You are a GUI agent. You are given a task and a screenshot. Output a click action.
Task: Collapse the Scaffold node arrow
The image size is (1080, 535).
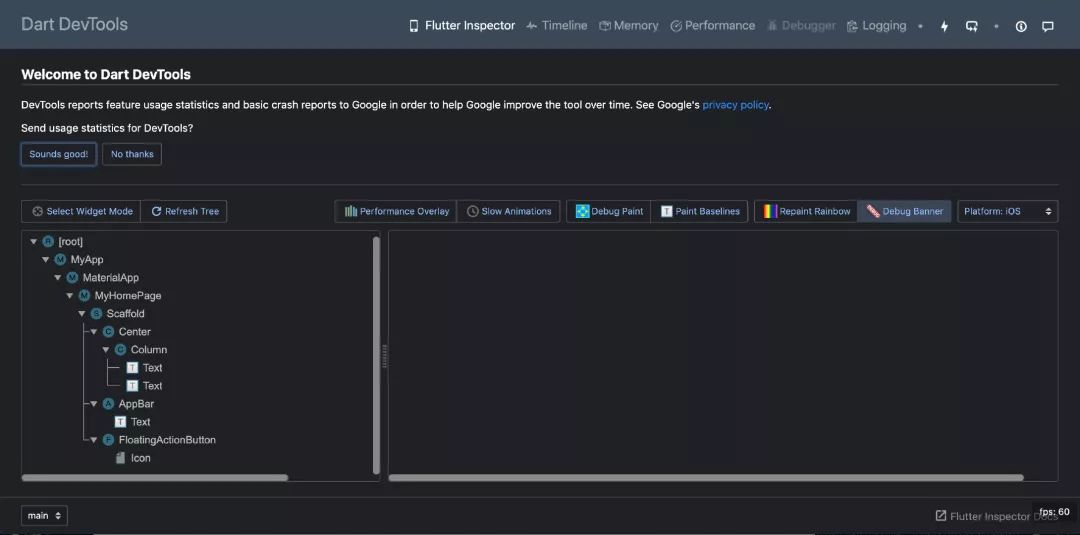point(82,313)
